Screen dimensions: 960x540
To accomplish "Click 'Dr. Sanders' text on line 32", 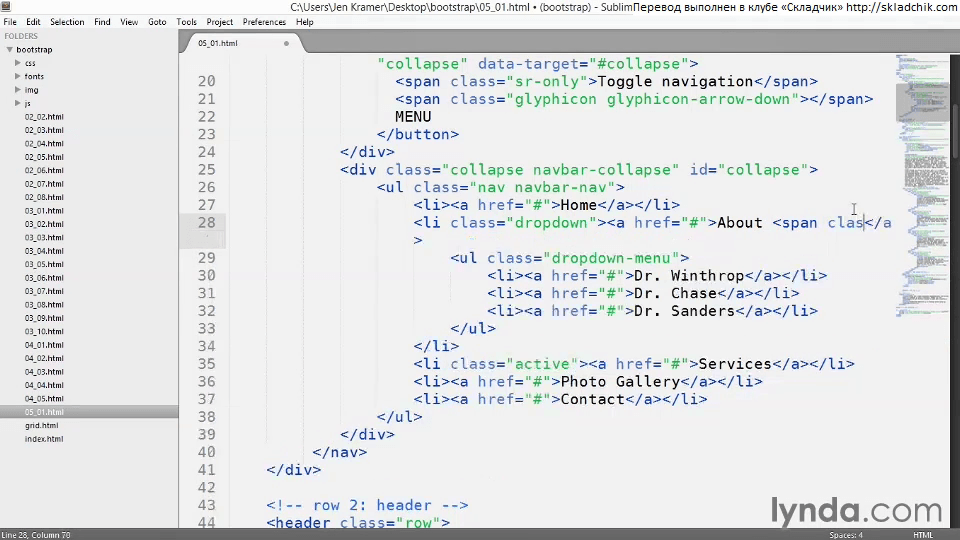I will click(684, 311).
